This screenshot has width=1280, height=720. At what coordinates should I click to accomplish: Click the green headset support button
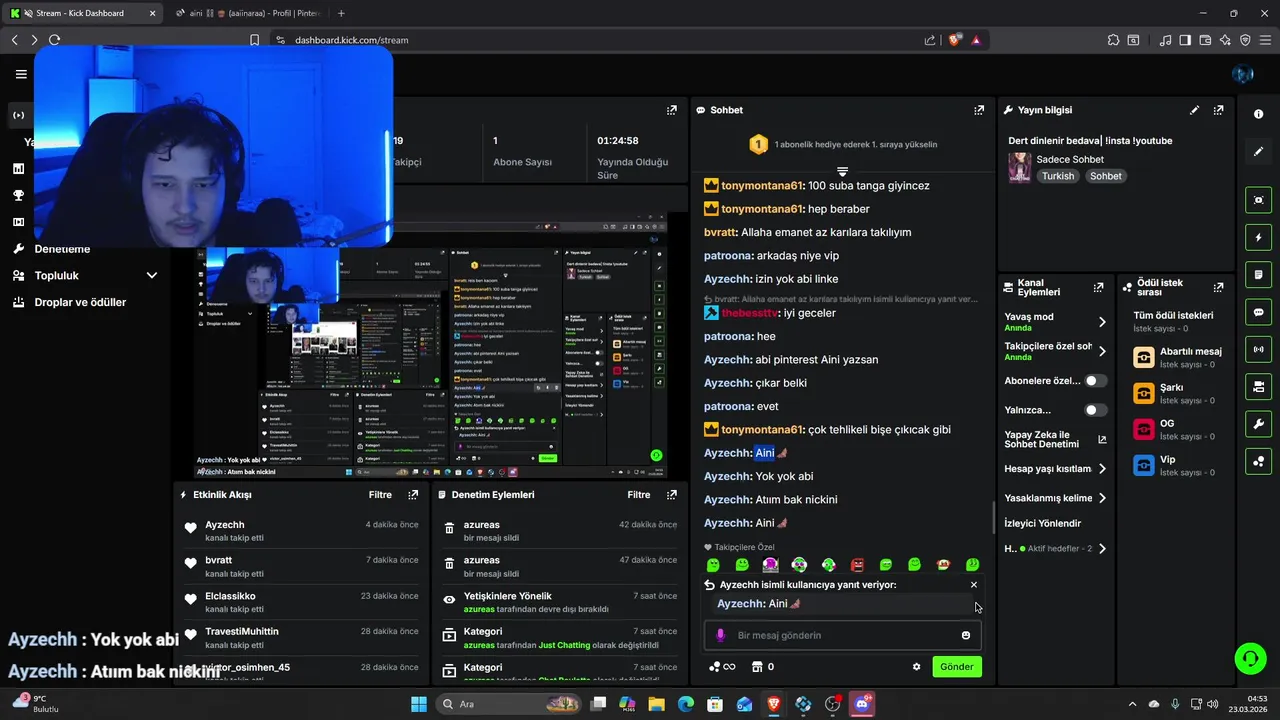click(1250, 658)
